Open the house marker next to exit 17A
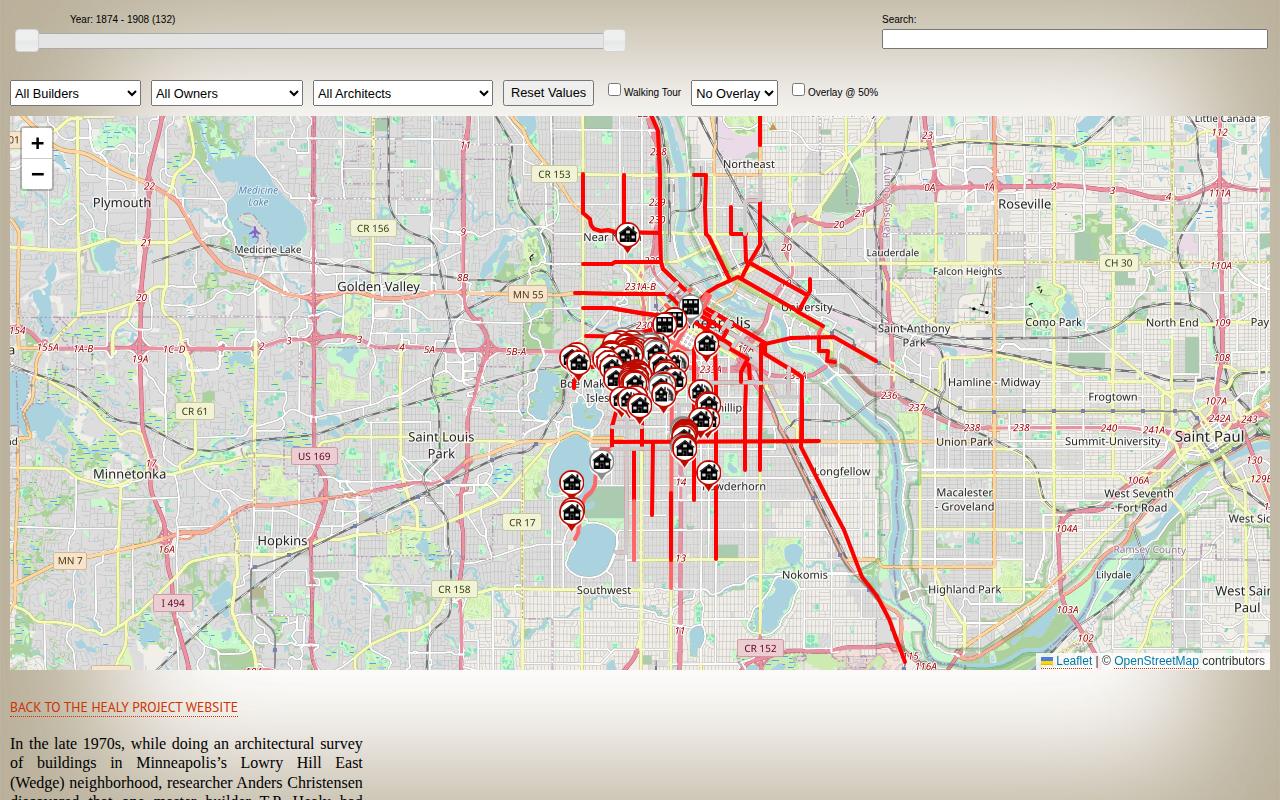The image size is (1280, 800). click(706, 346)
